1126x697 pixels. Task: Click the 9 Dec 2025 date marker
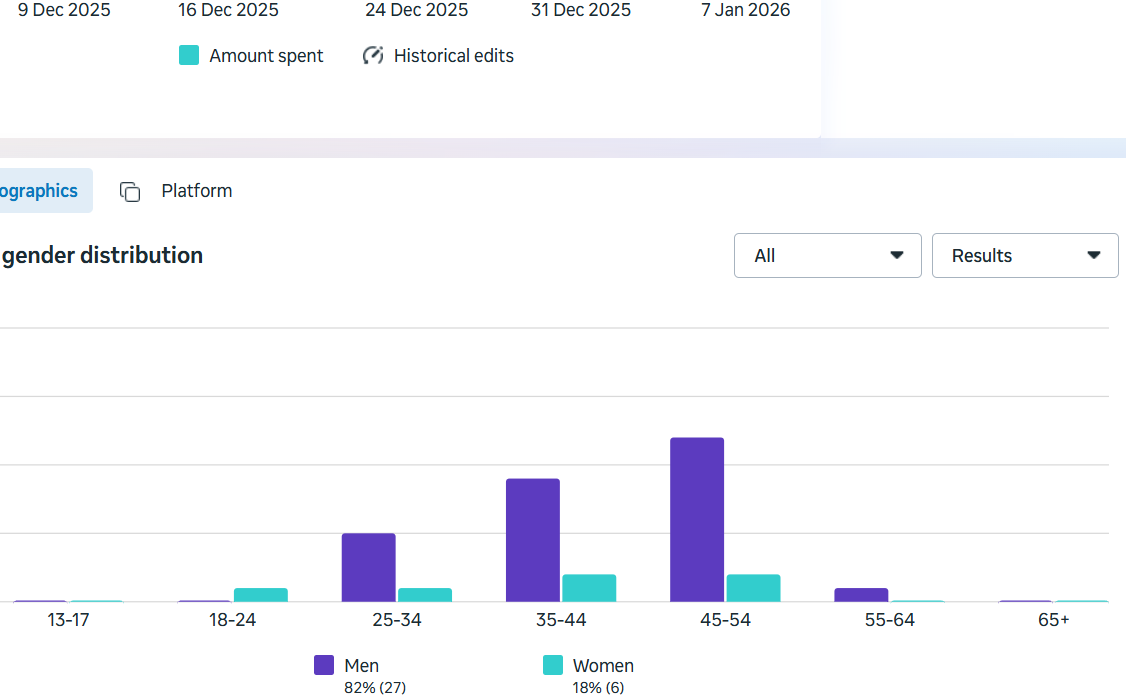(62, 10)
